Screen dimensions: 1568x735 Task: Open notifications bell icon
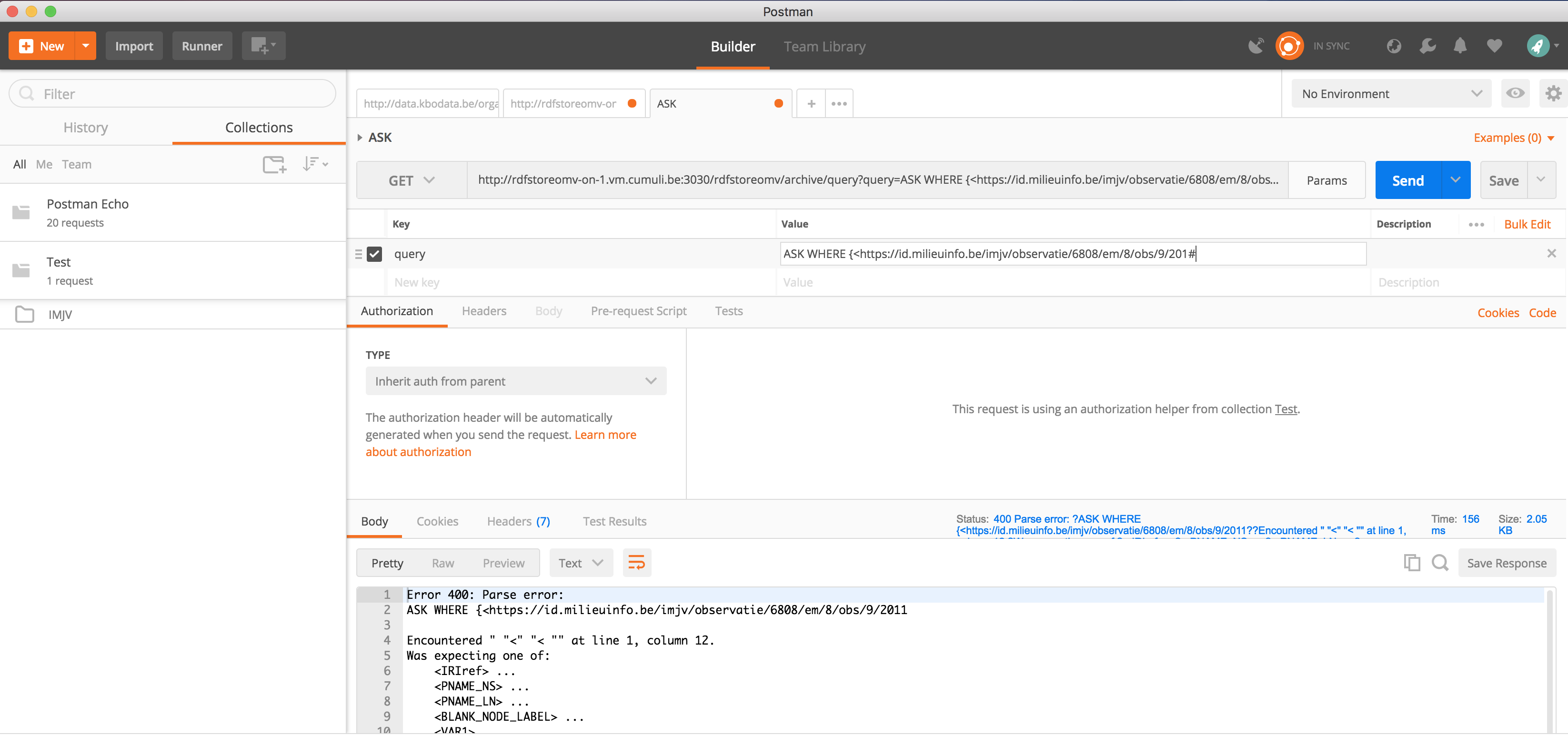(1460, 46)
